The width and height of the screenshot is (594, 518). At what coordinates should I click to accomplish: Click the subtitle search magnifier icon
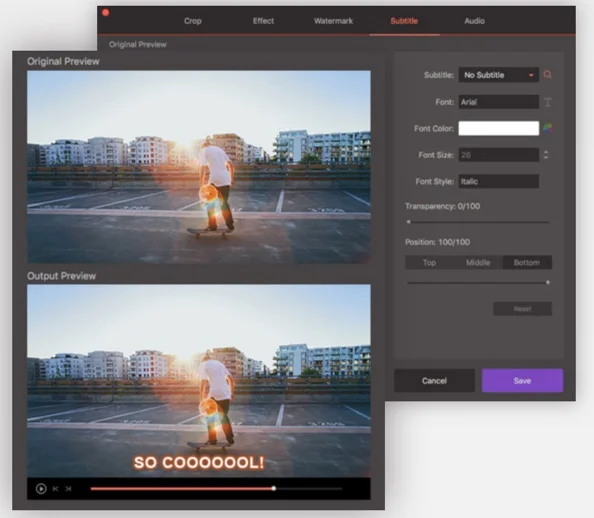pyautogui.click(x=547, y=75)
